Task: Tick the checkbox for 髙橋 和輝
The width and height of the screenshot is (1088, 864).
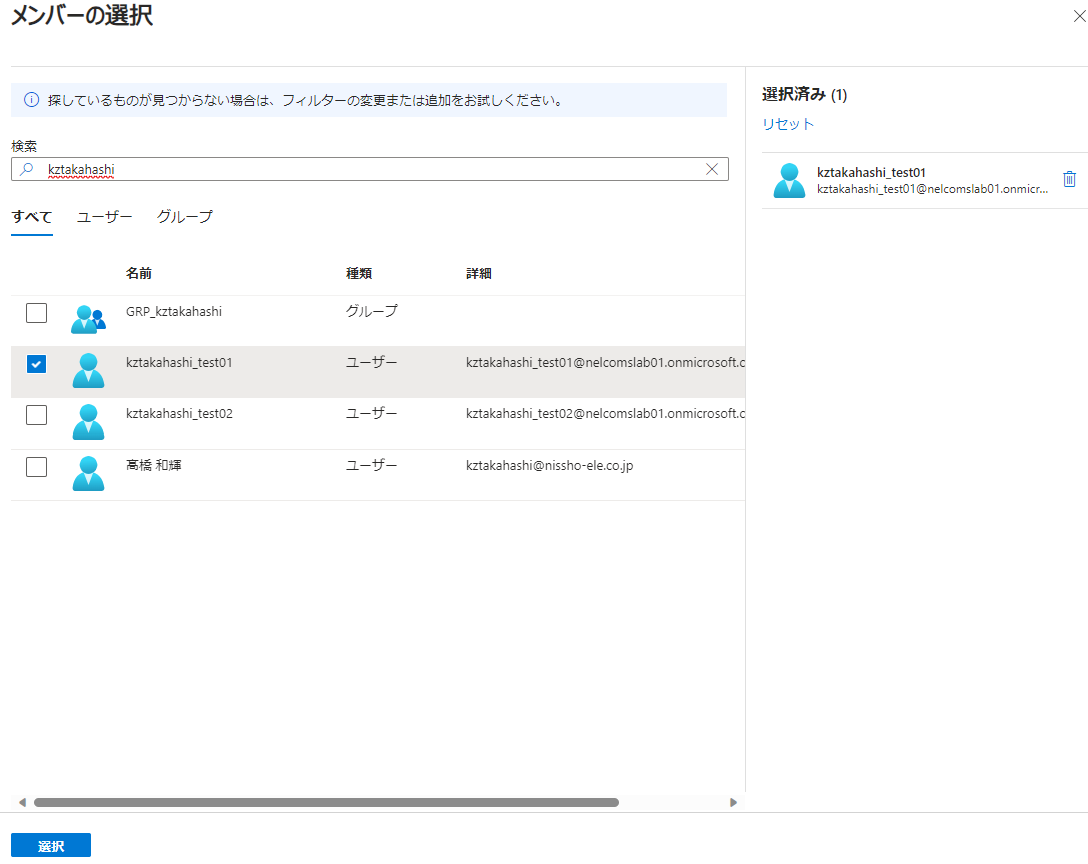Action: (x=36, y=467)
